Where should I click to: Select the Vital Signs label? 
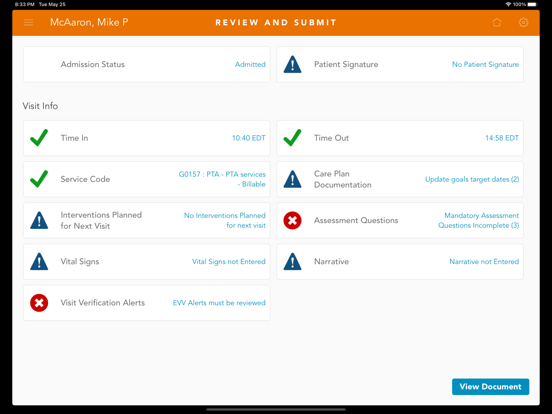(x=80, y=262)
